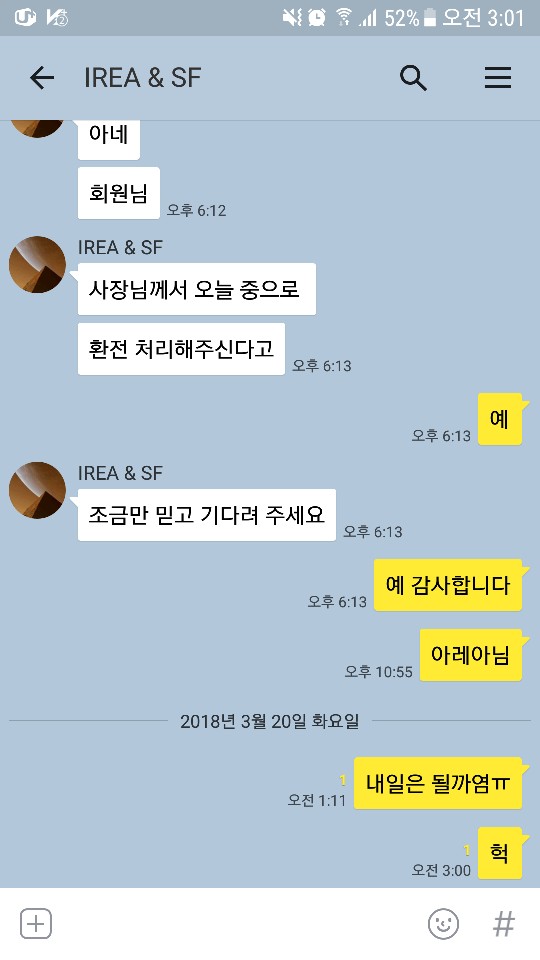Viewport: 540px width, 960px height.
Task: Tap the alarm clock status icon
Action: tap(317, 18)
